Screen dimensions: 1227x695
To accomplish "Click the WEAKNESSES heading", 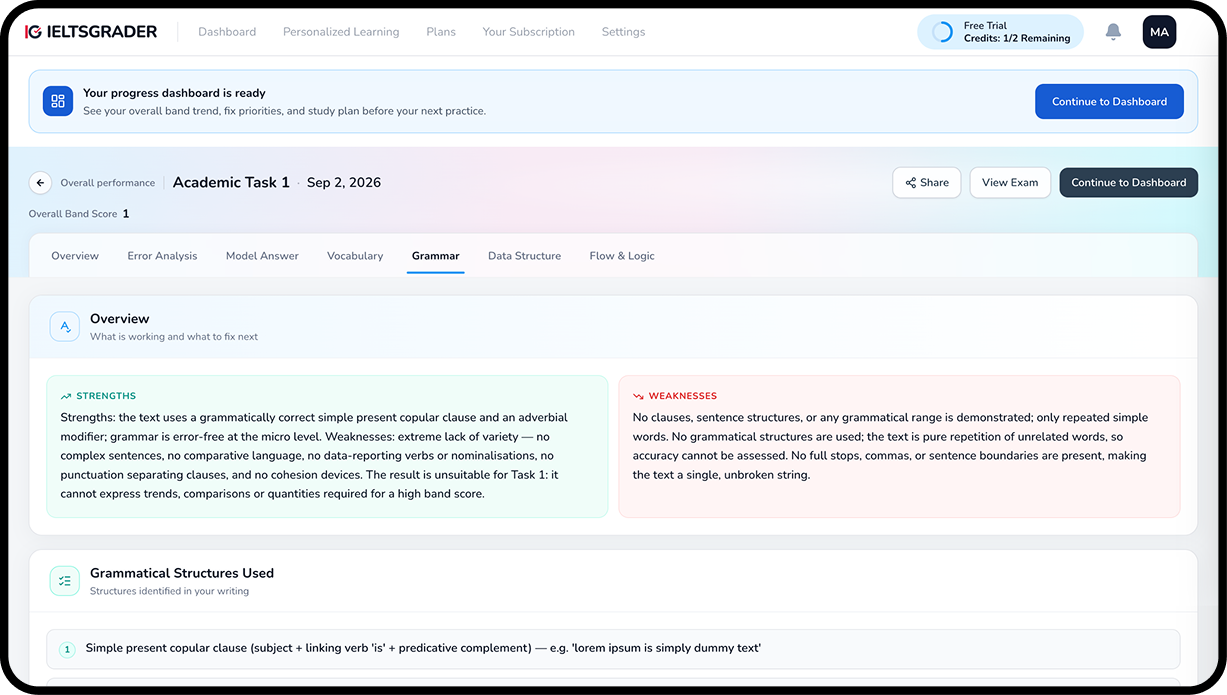I will tap(683, 396).
